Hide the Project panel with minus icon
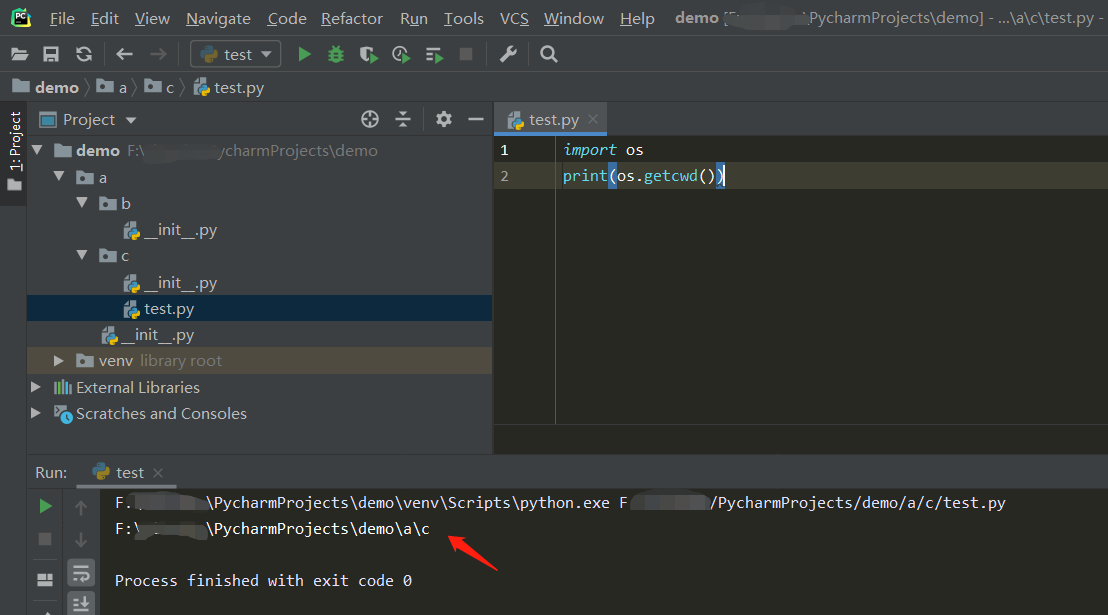 click(x=476, y=119)
